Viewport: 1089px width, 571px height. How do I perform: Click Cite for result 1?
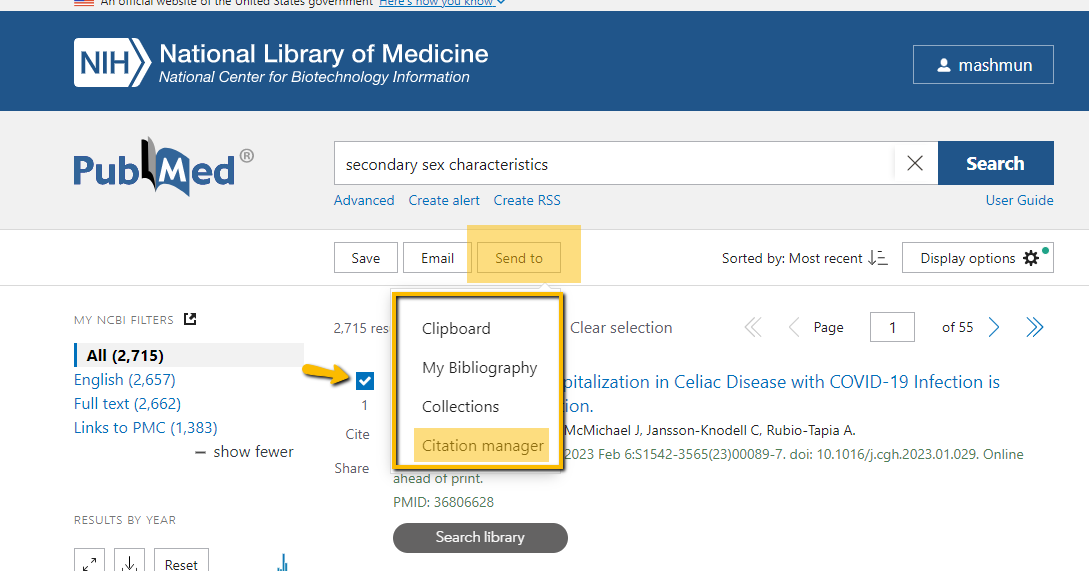point(358,434)
